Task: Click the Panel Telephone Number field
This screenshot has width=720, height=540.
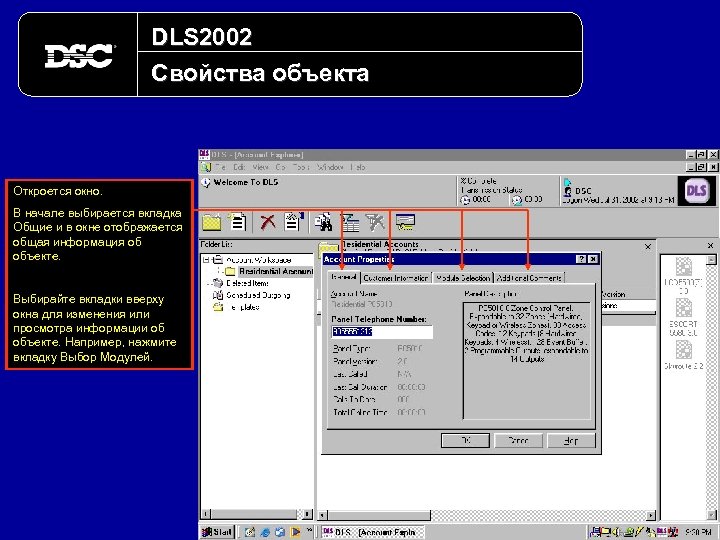Action: [x=382, y=332]
